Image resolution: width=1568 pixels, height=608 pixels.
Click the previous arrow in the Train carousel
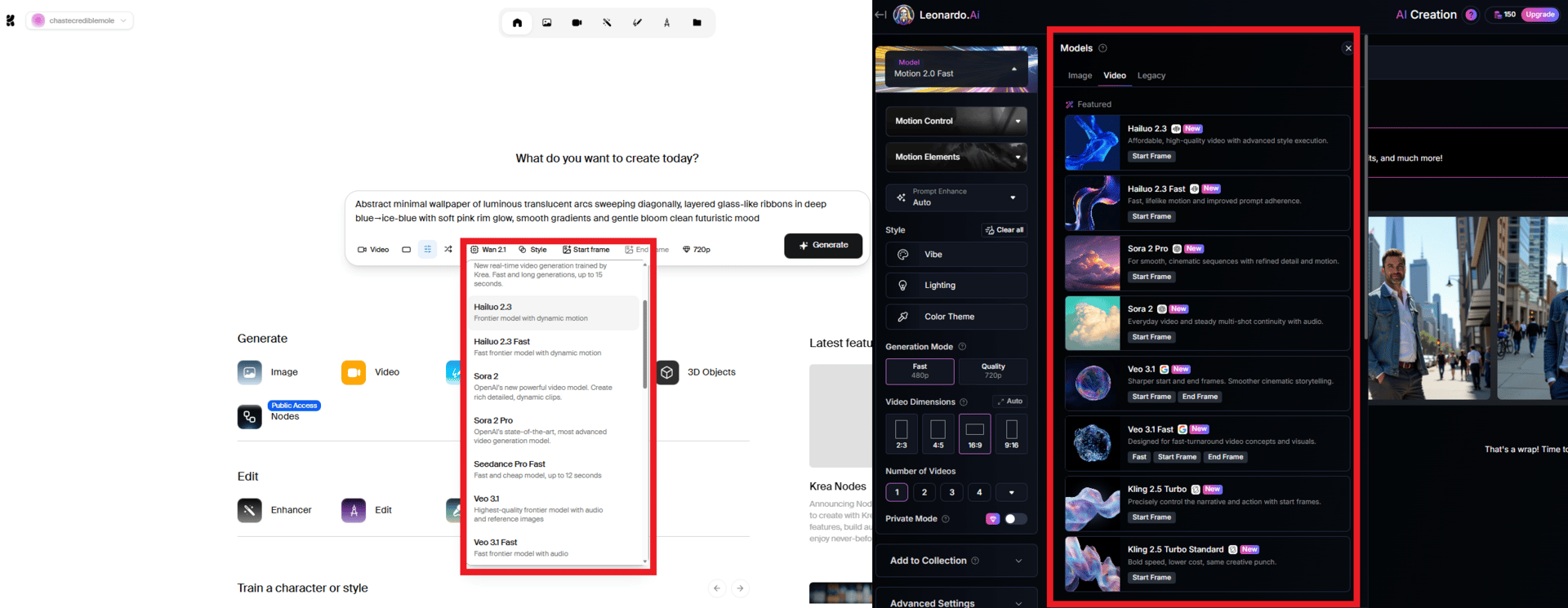(x=717, y=588)
